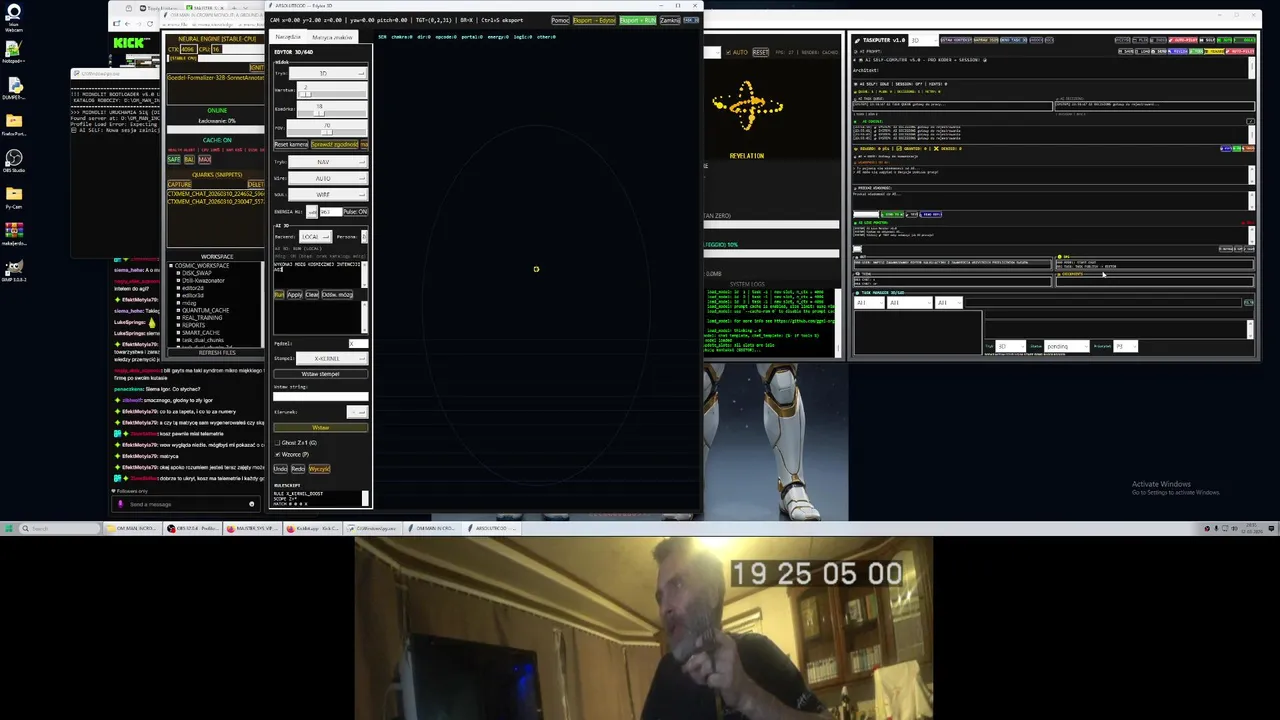The image size is (1280, 720).
Task: Click the Odśw. mózg button
Action: (x=337, y=295)
